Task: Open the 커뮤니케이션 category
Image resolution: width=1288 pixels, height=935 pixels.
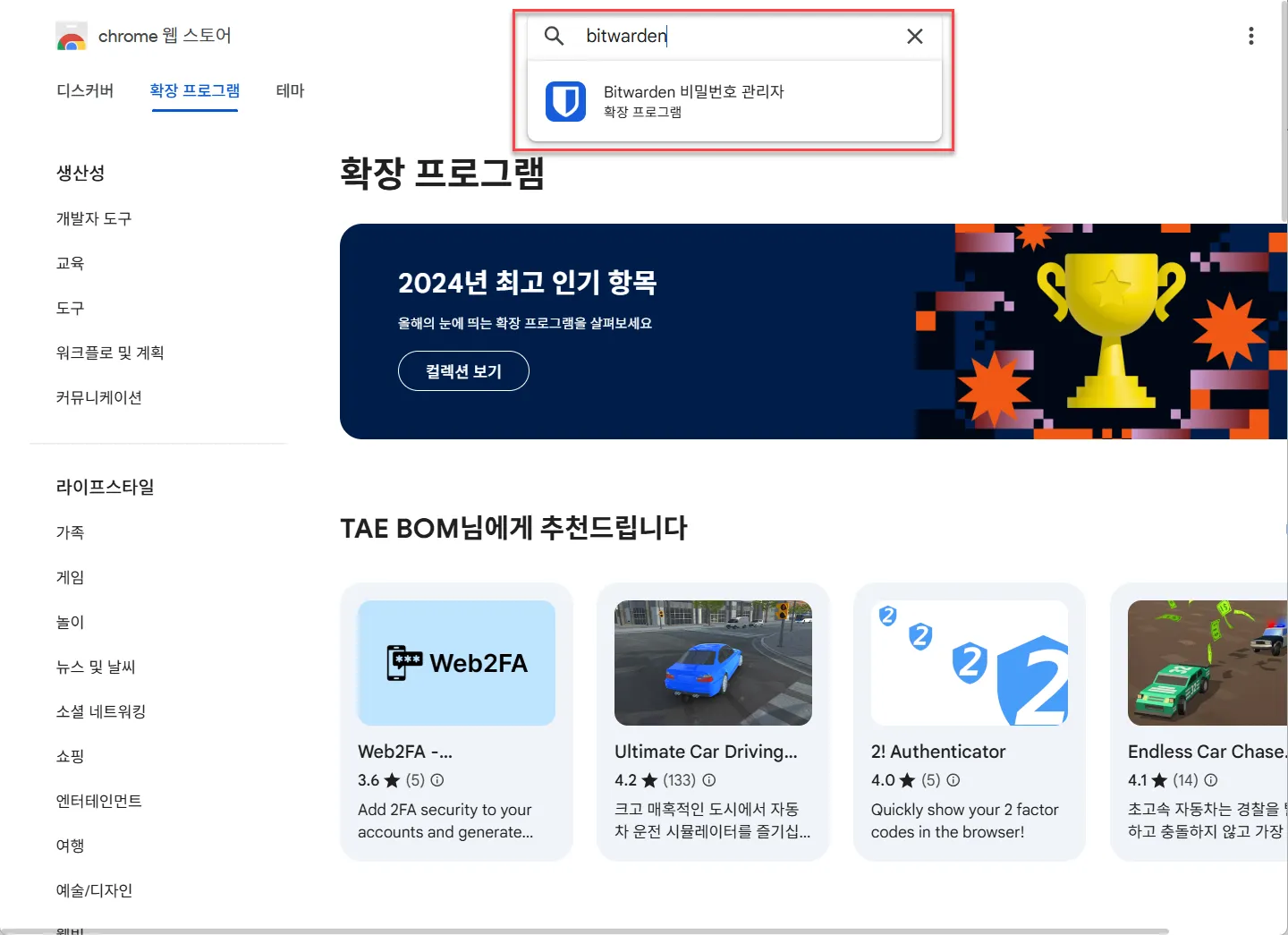Action: click(x=99, y=397)
